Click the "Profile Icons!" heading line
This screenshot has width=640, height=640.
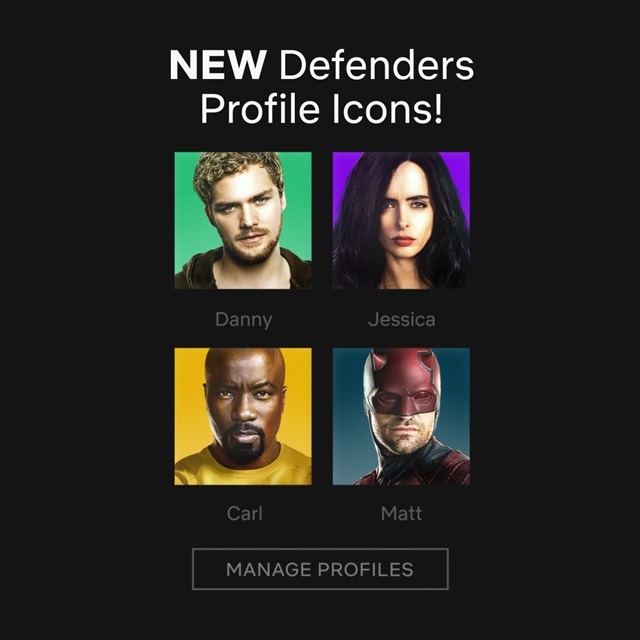tap(321, 109)
